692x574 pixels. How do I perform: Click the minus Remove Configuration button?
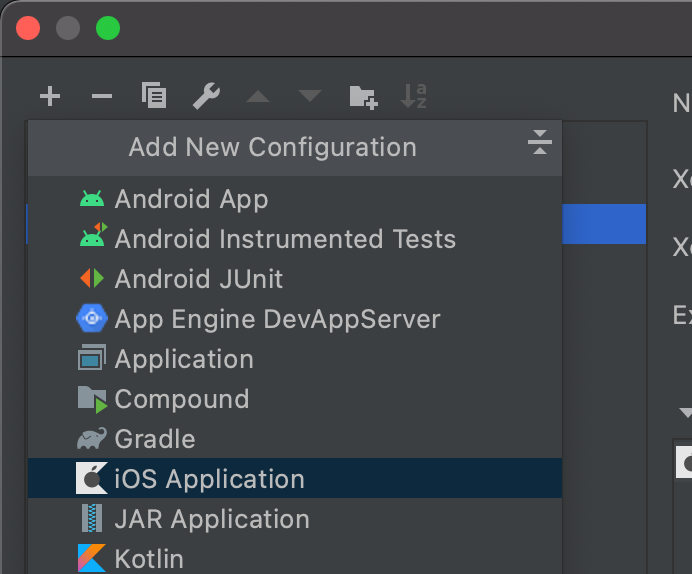(x=102, y=96)
